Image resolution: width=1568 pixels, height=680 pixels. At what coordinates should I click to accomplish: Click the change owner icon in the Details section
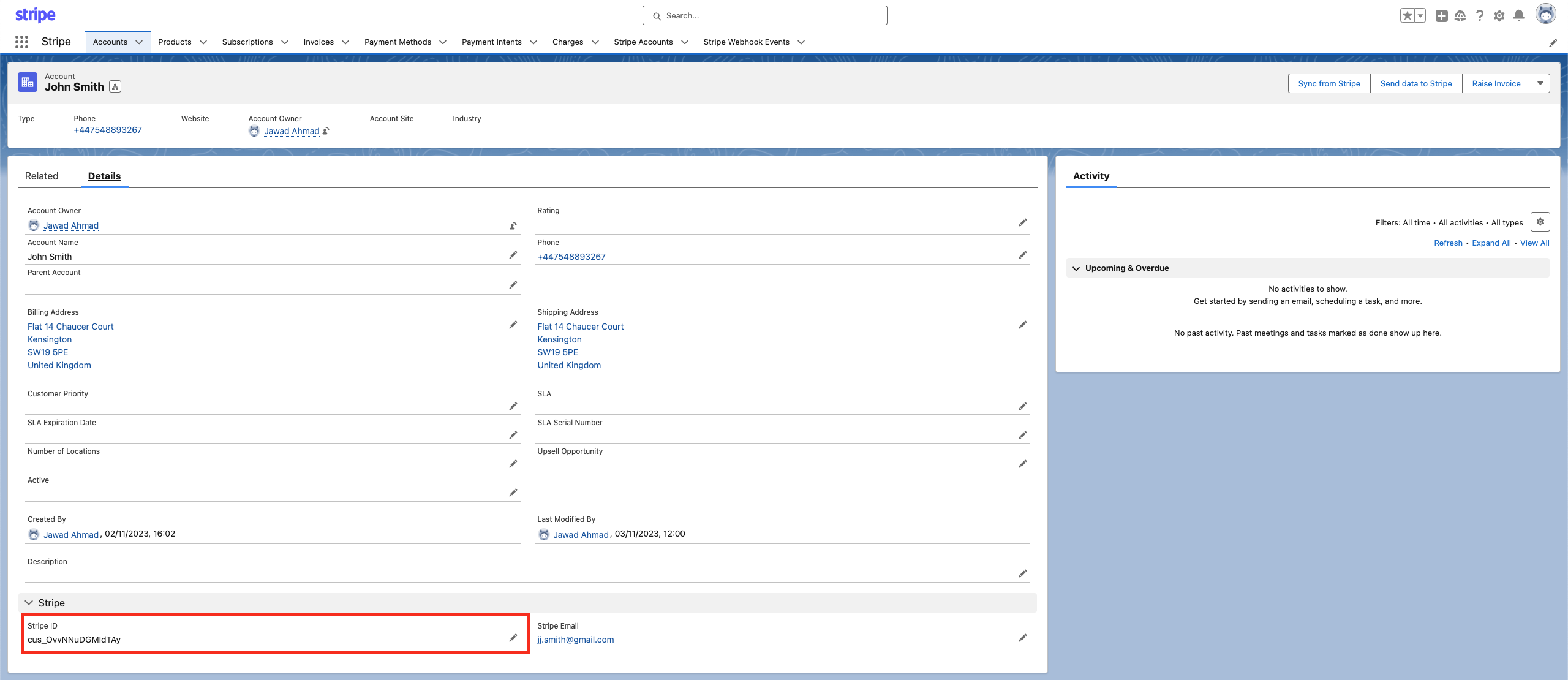click(x=513, y=226)
